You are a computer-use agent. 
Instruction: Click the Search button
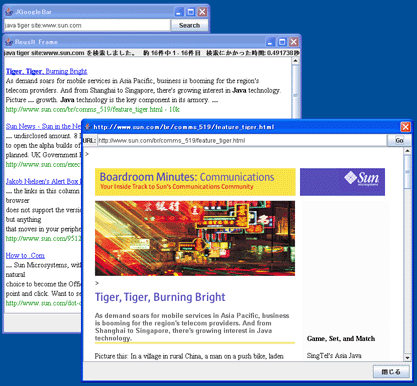[189, 25]
